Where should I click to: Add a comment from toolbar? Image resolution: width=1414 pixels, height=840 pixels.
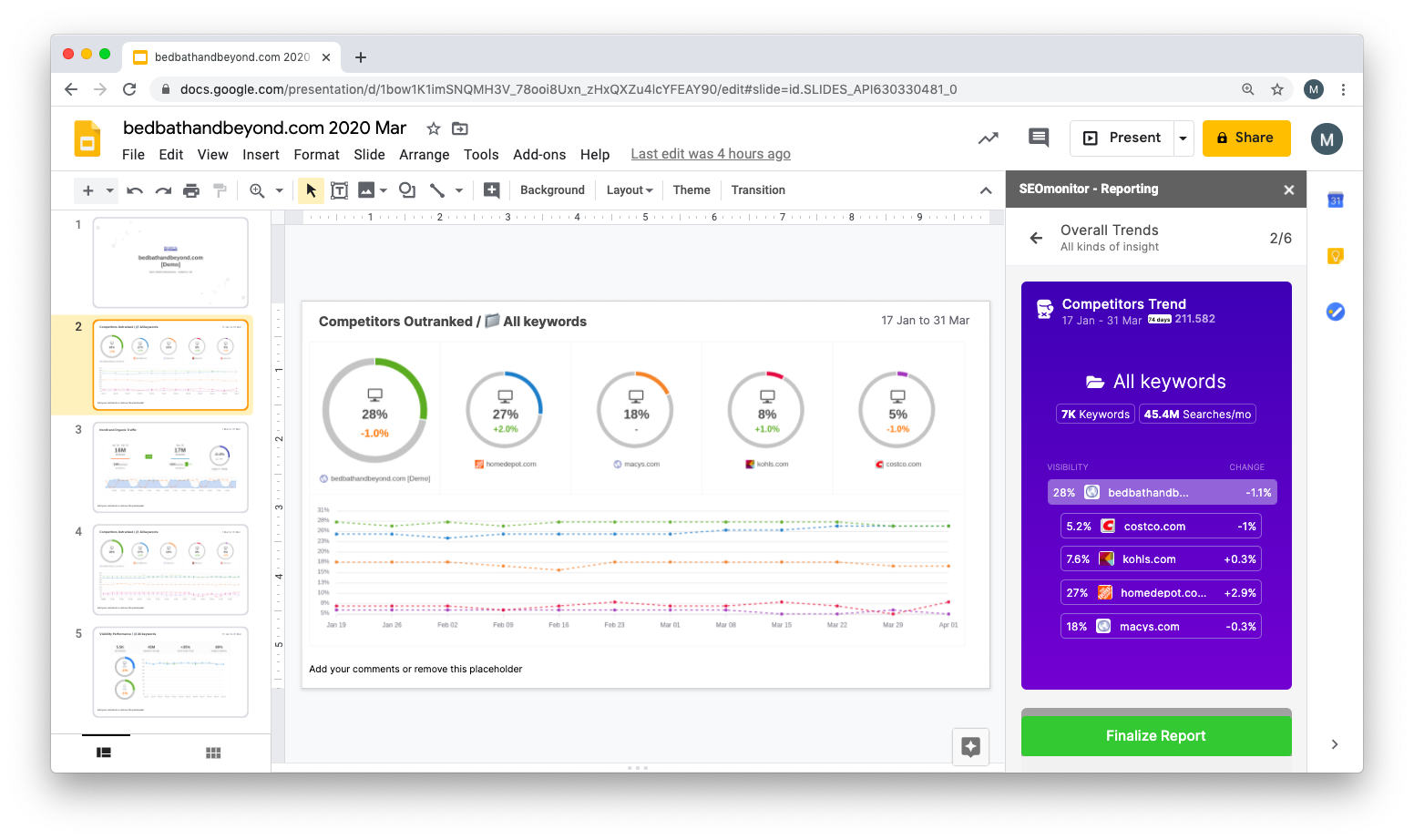[492, 190]
